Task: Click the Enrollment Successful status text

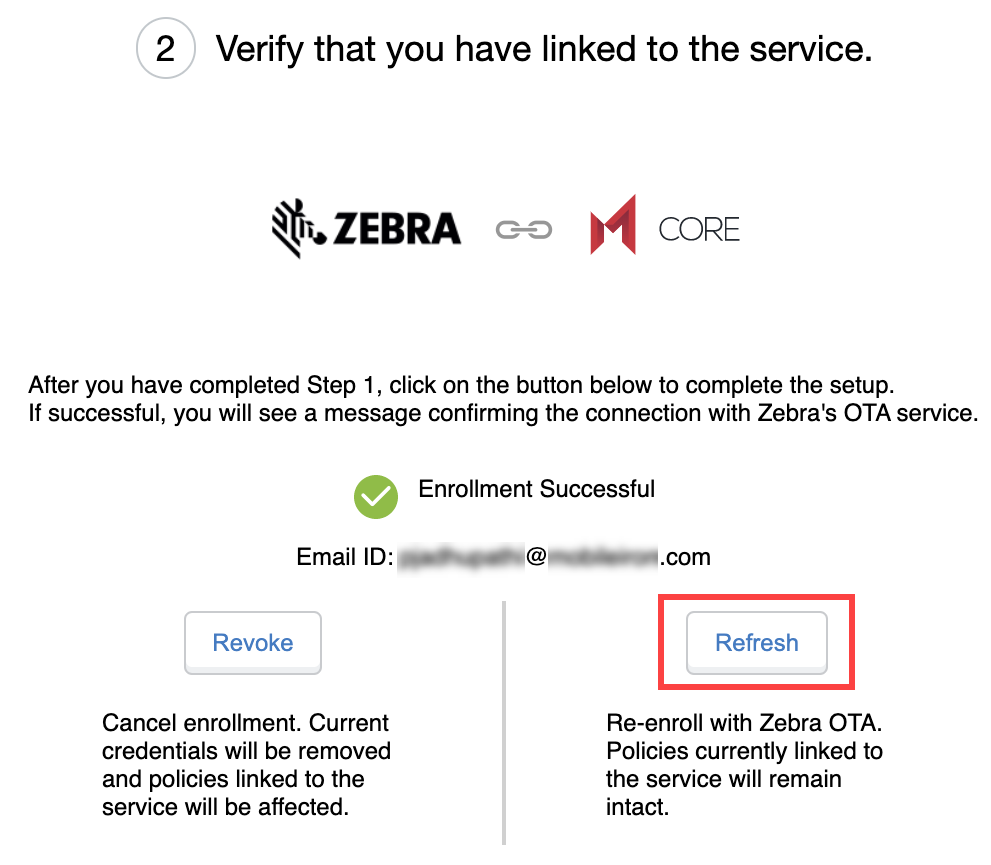Action: (x=536, y=489)
